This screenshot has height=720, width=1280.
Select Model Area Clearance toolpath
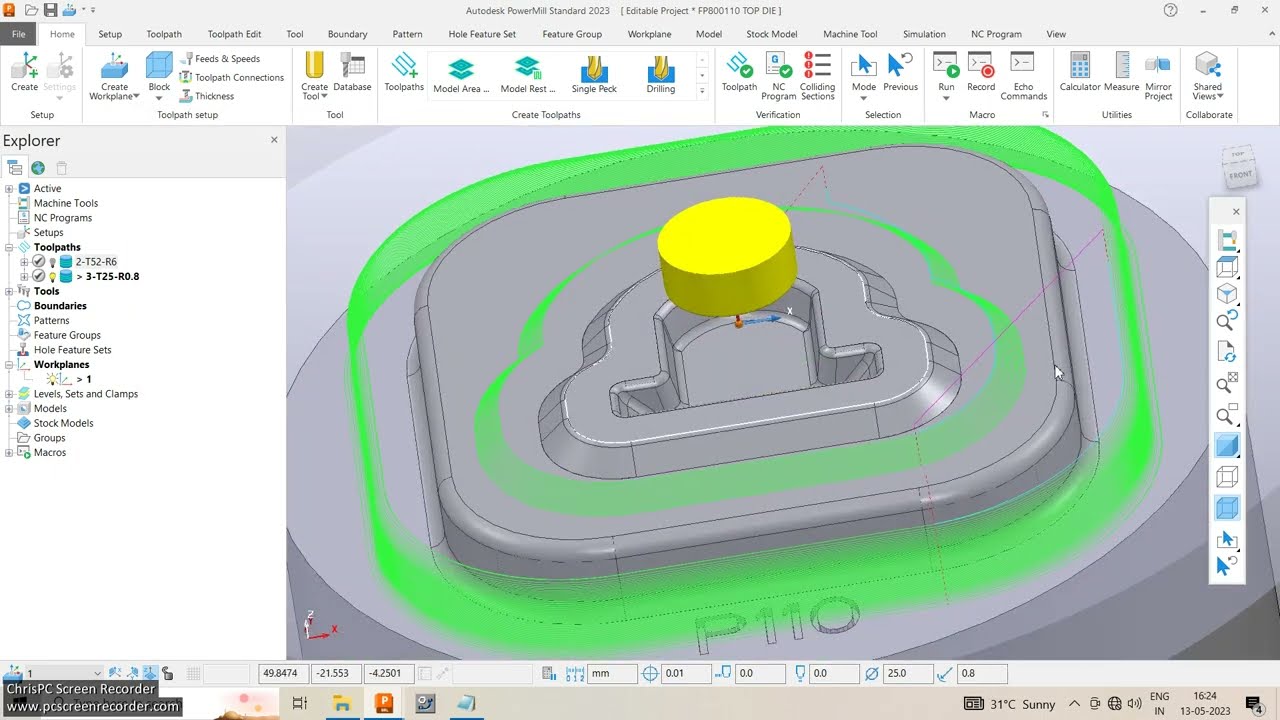click(461, 74)
